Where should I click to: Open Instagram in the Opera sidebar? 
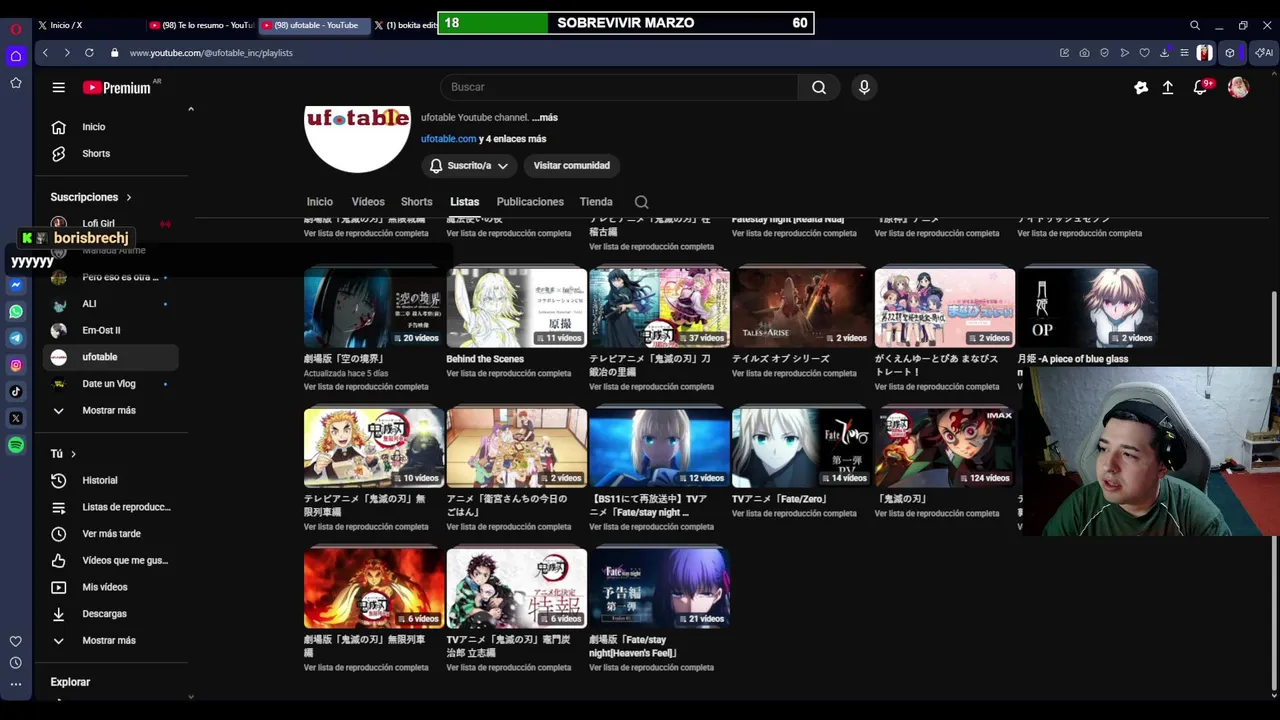coord(16,365)
